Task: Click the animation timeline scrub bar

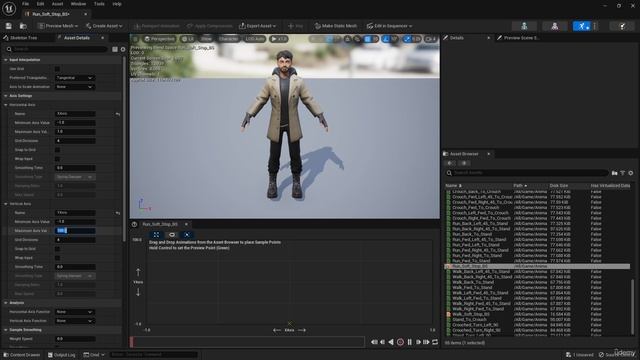Action: tap(247, 342)
